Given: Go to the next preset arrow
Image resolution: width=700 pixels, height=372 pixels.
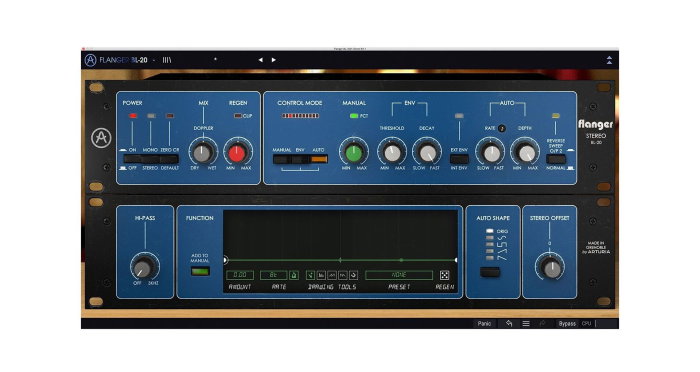Looking at the screenshot, I should tap(274, 60).
